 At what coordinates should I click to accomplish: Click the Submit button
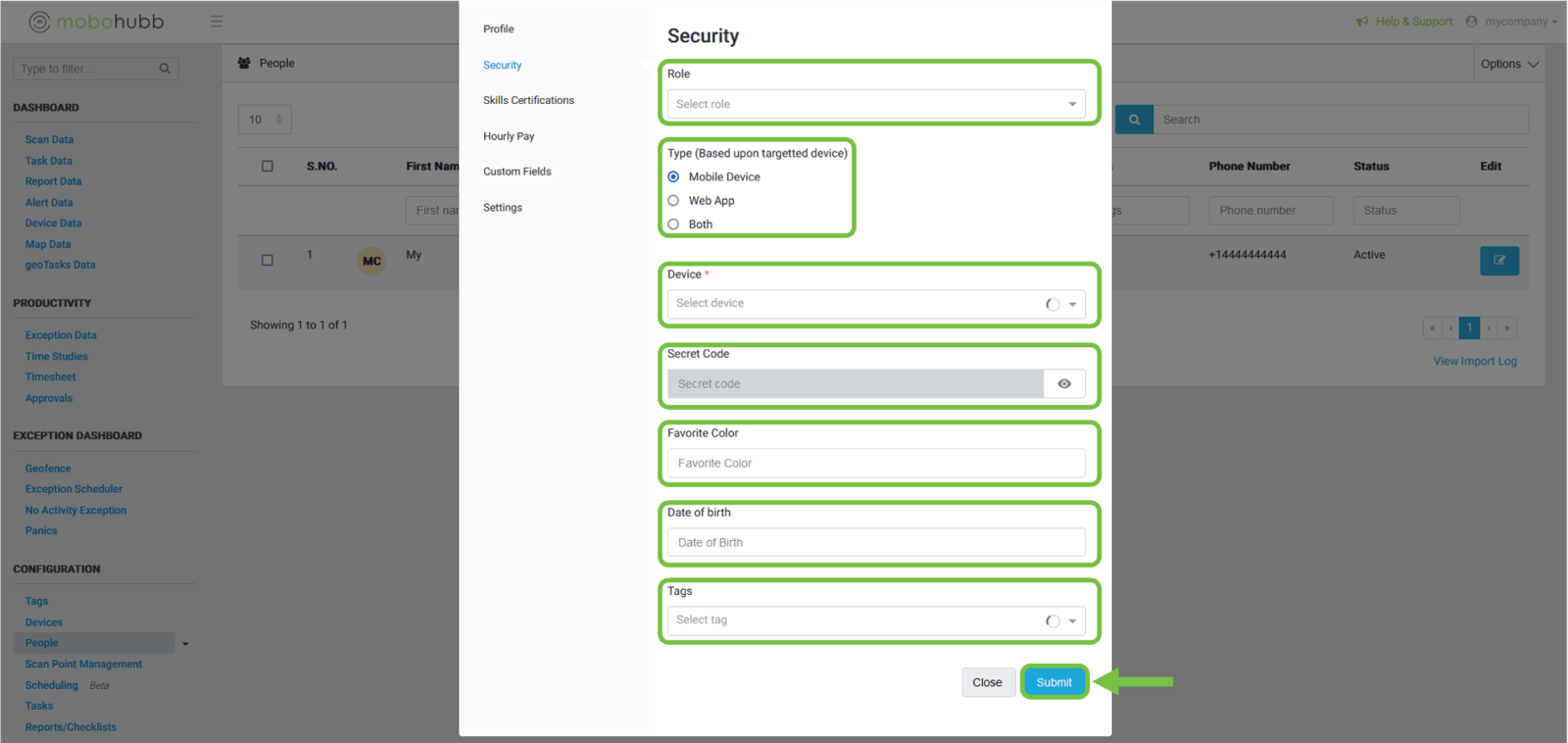pyautogui.click(x=1053, y=682)
